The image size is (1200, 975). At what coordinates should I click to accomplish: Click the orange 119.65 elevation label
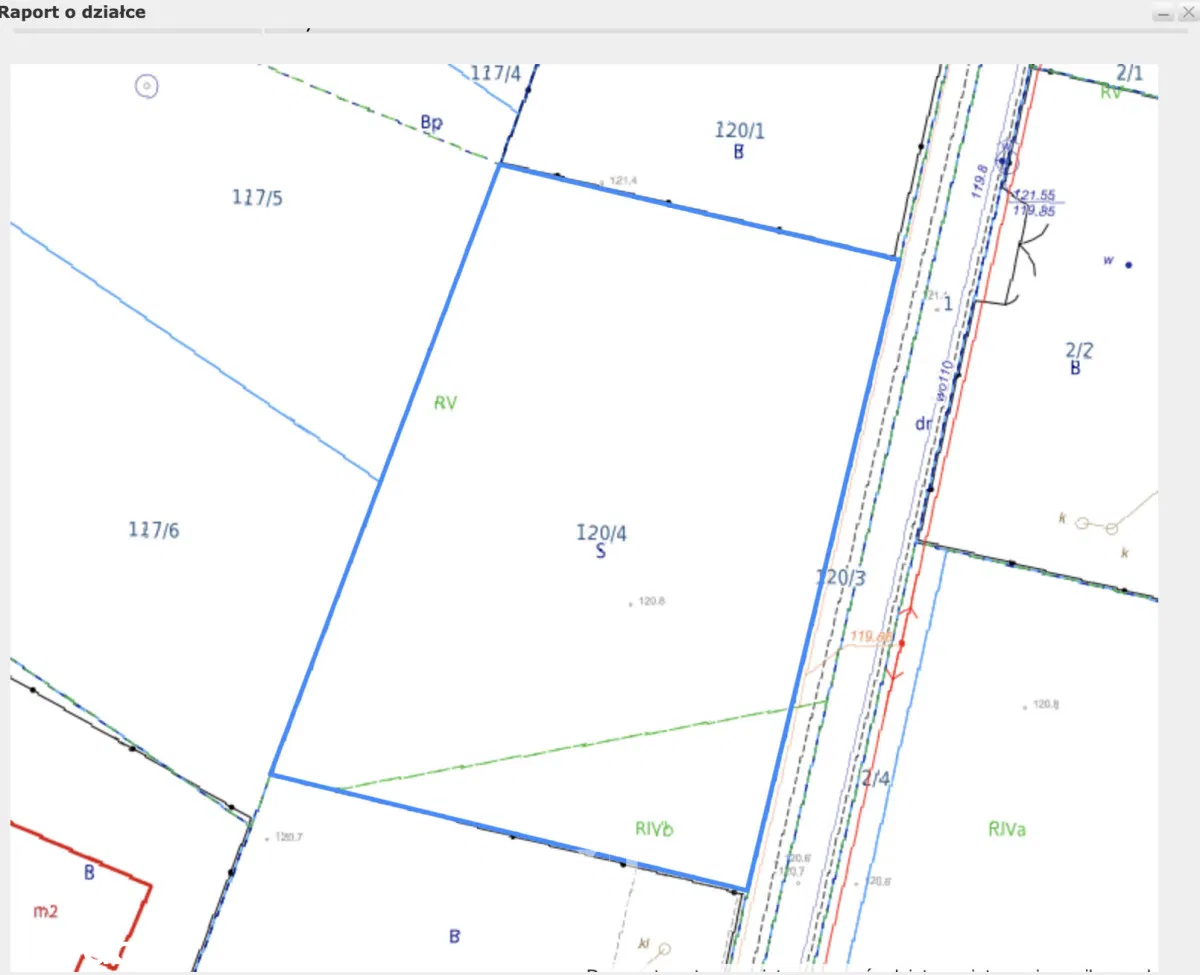tap(870, 636)
